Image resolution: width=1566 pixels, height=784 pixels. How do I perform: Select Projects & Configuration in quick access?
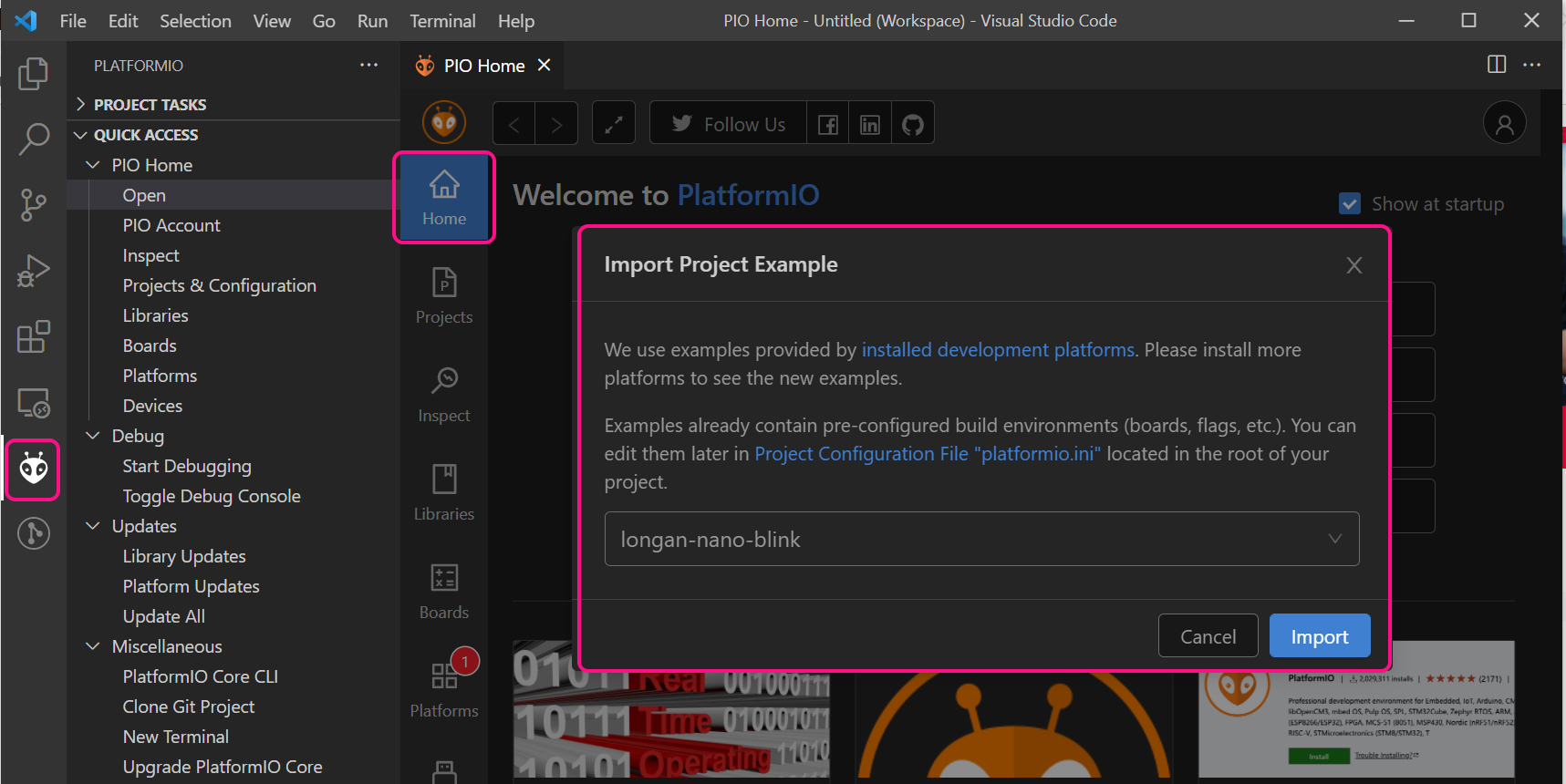pyautogui.click(x=233, y=285)
